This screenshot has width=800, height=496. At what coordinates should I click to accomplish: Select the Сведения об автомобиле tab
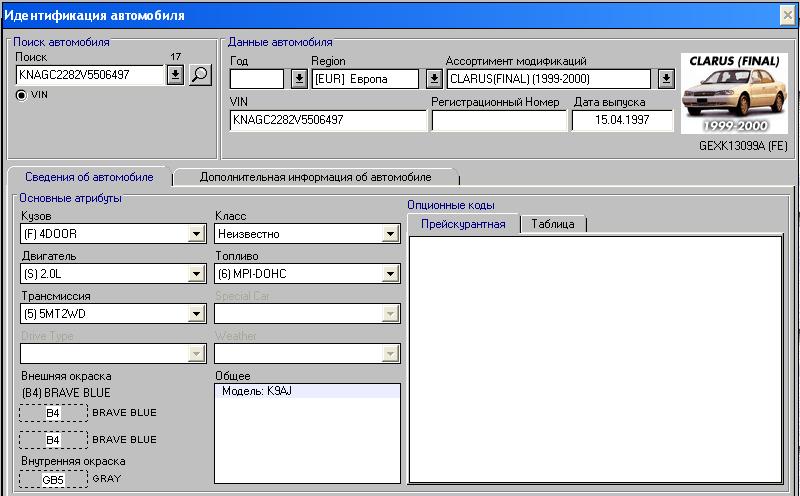tap(89, 177)
